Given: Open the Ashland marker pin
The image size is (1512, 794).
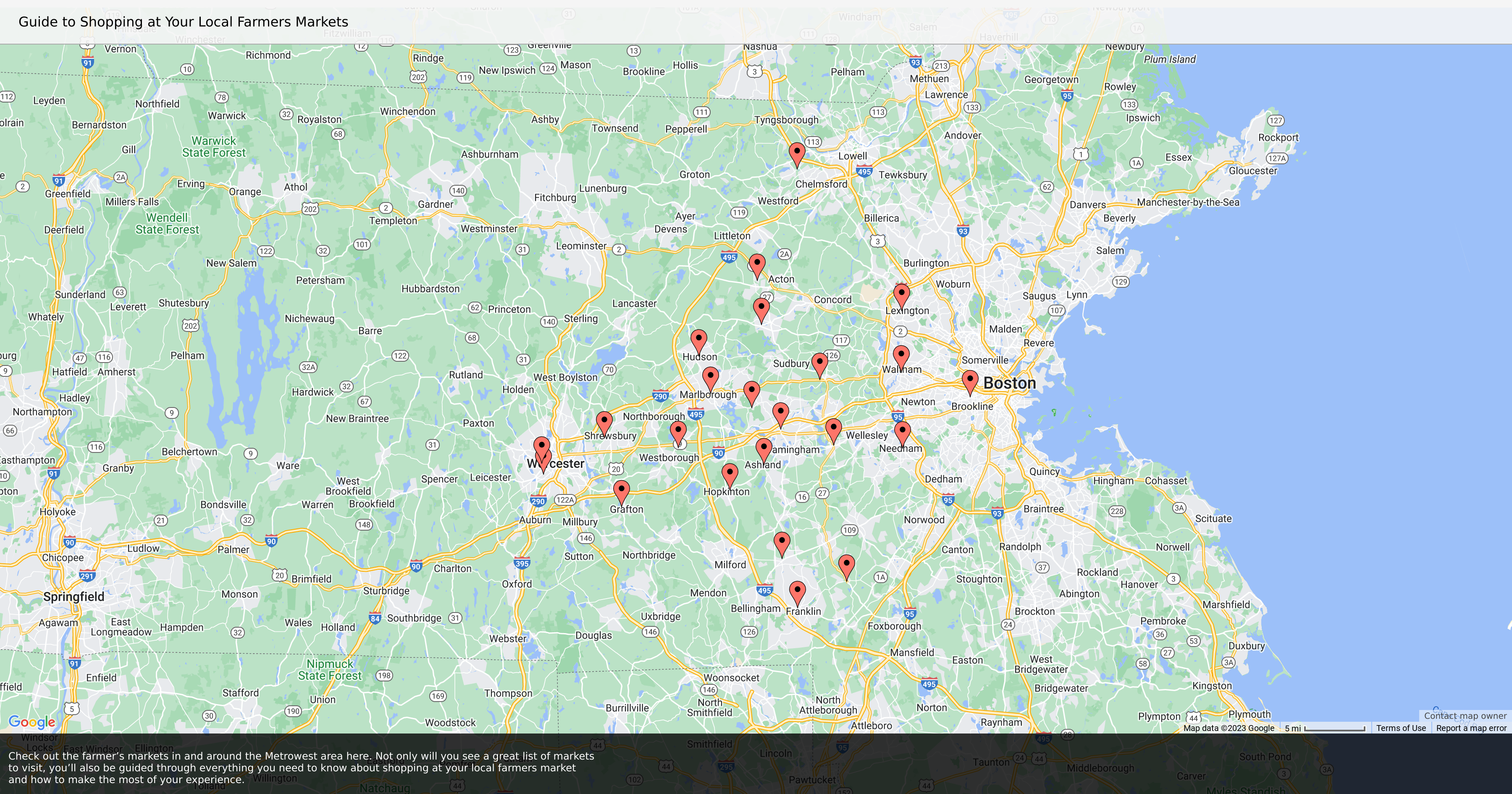Looking at the screenshot, I should 764,451.
